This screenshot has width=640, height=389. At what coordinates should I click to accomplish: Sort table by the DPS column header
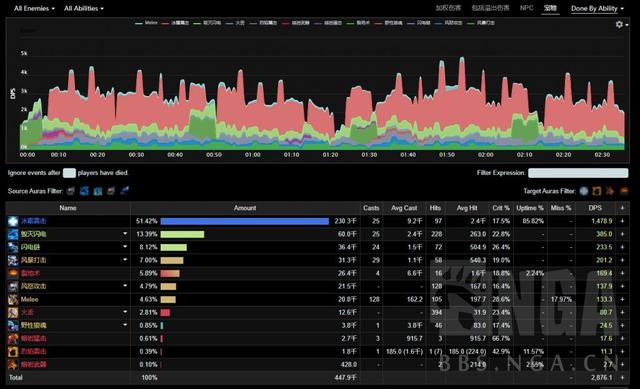point(595,208)
